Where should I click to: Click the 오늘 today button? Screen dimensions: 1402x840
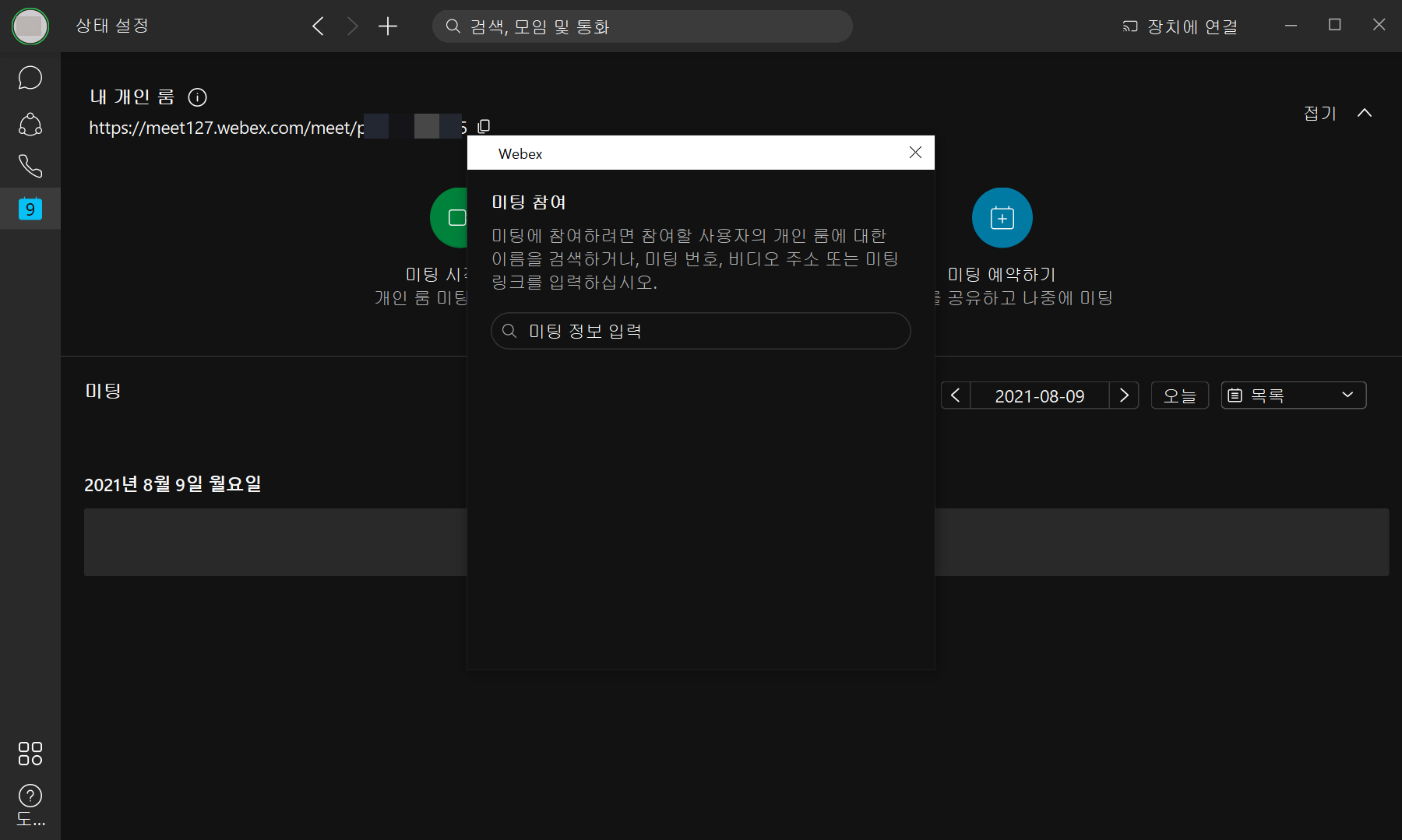click(x=1179, y=395)
